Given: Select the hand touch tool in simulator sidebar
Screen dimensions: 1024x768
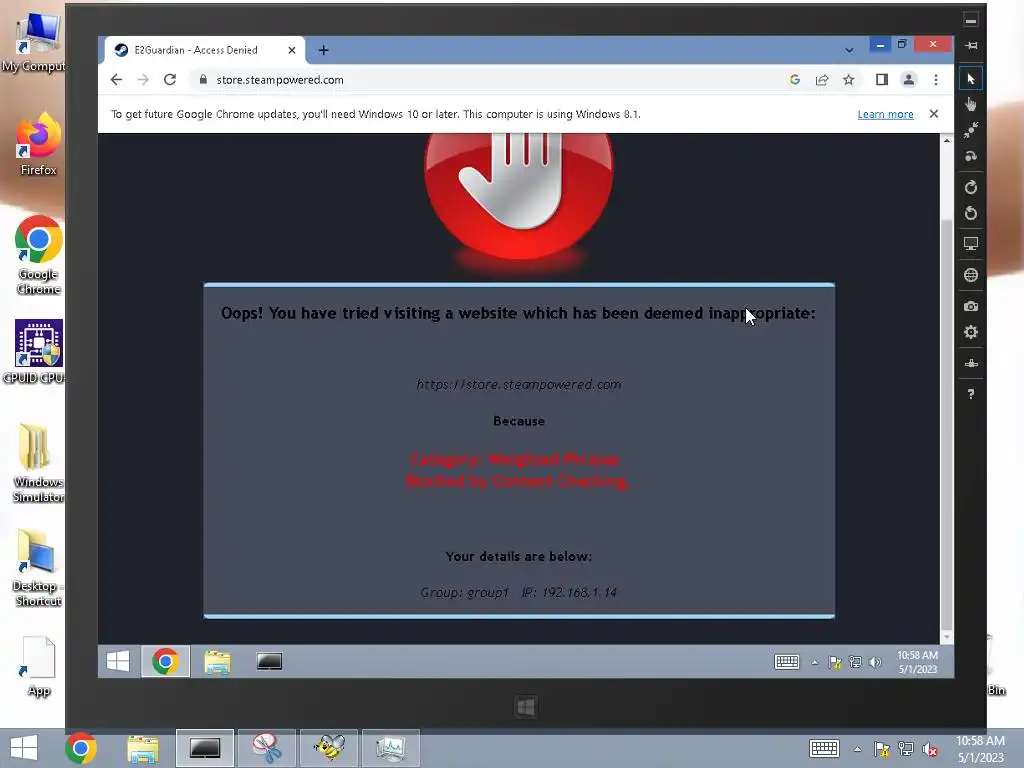Looking at the screenshot, I should (970, 104).
